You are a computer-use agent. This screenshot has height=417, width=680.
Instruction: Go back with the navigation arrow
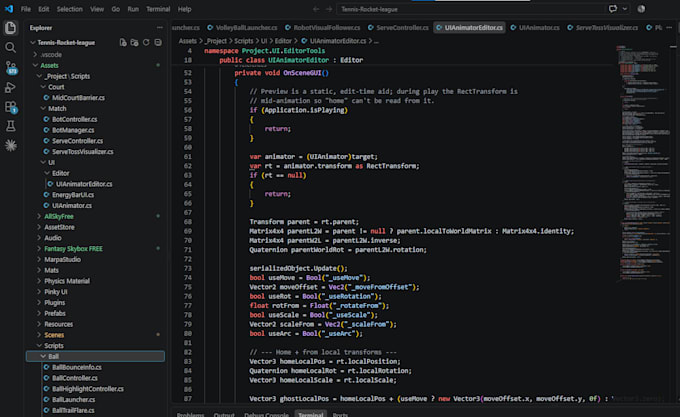coord(316,9)
